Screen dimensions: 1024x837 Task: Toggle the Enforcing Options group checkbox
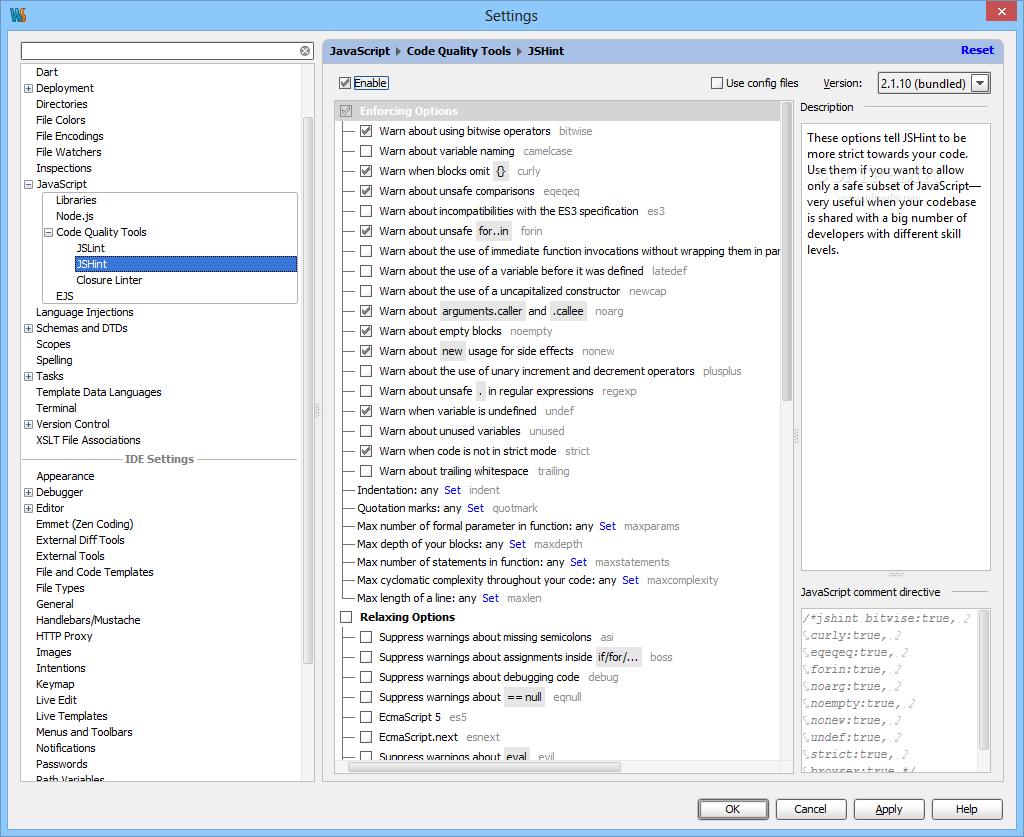tap(346, 111)
